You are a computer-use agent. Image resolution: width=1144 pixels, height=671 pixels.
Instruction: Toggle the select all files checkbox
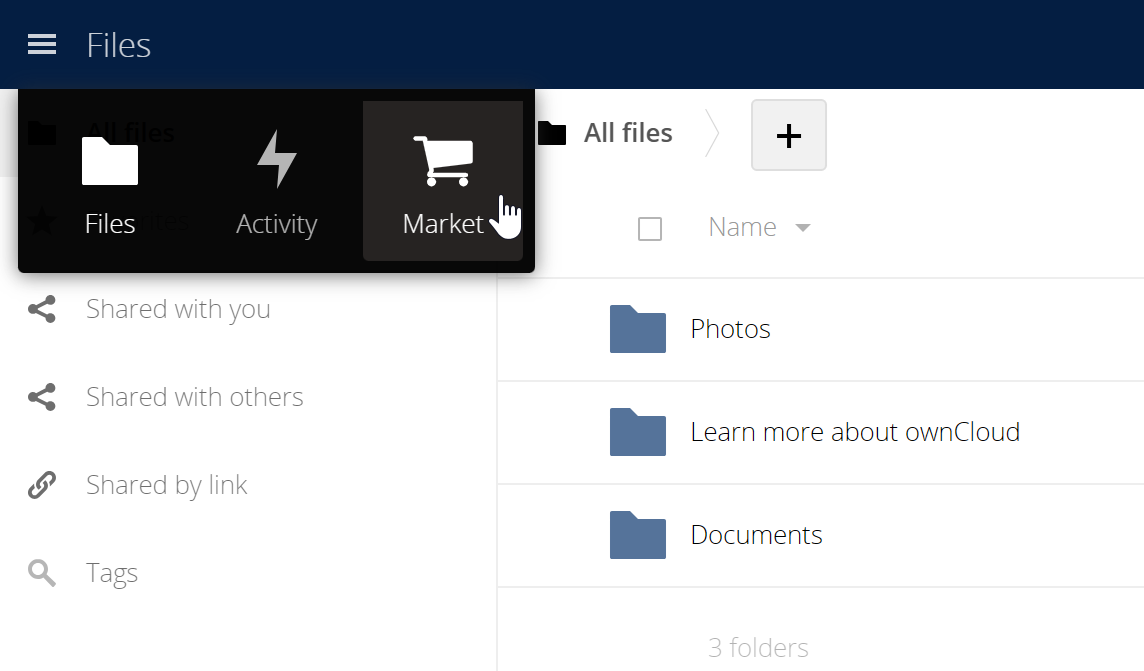click(x=650, y=229)
